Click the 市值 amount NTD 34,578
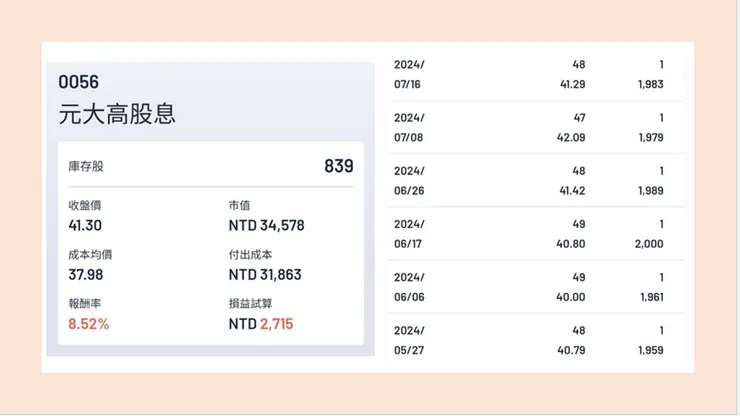This screenshot has width=740, height=416. point(266,226)
